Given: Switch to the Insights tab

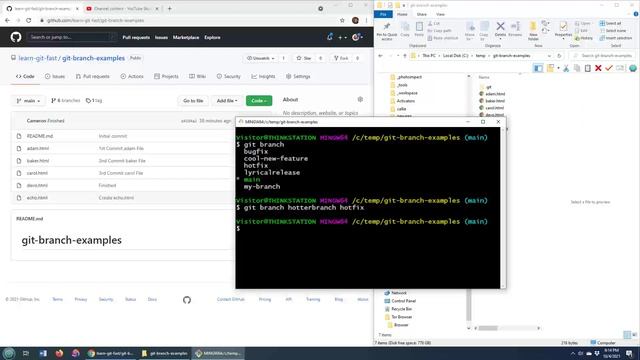Looking at the screenshot, I should tap(264, 76).
